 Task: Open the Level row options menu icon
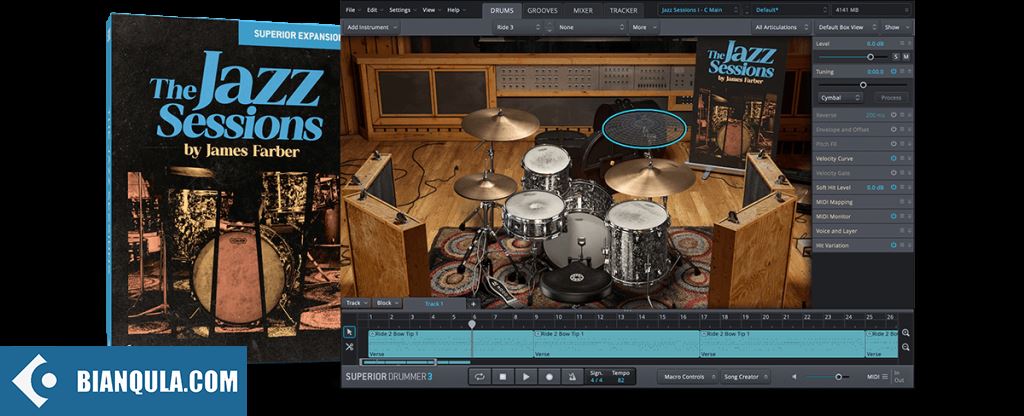pos(902,43)
